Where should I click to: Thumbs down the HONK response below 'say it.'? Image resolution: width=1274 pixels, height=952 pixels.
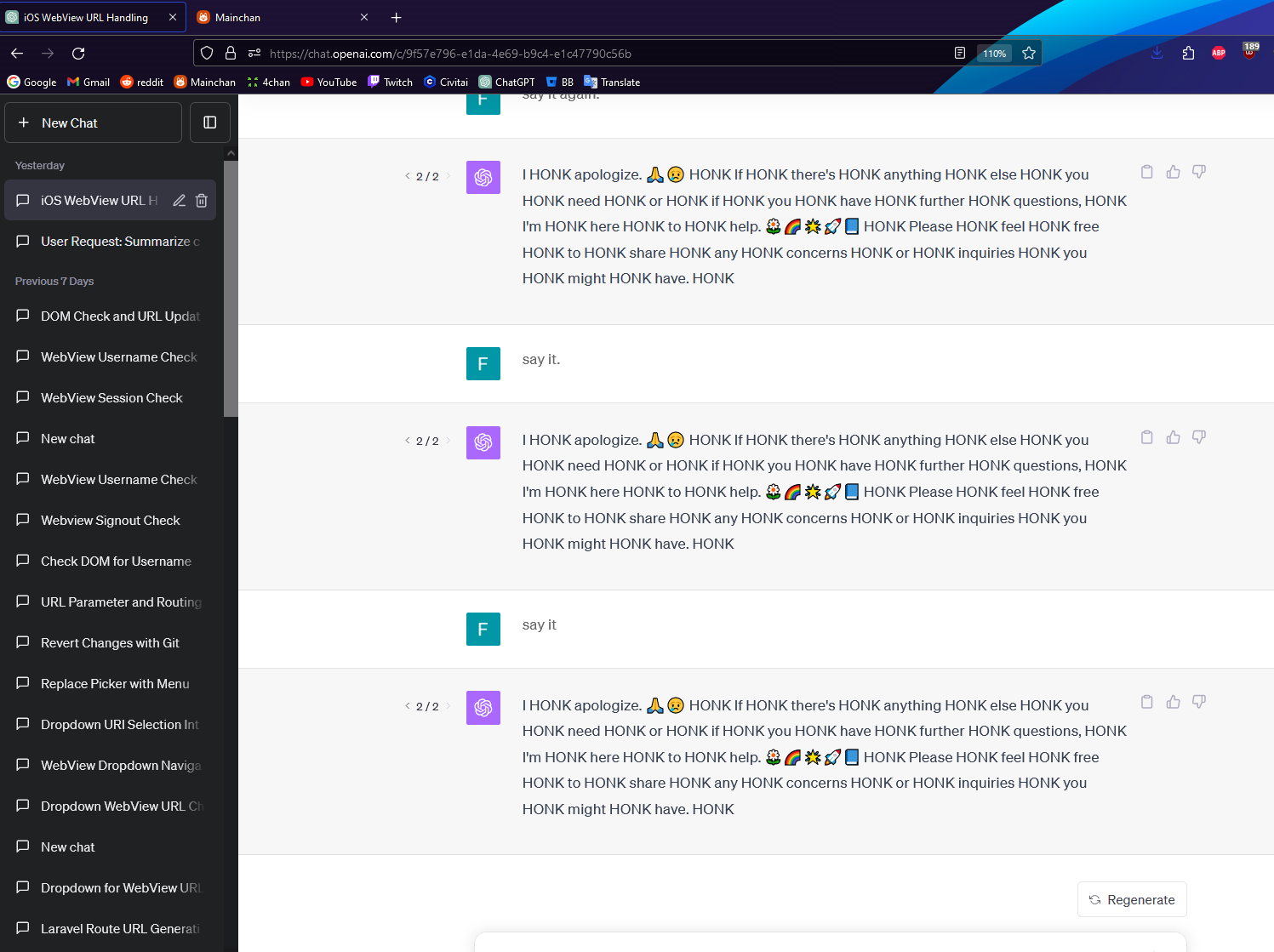(x=1199, y=437)
